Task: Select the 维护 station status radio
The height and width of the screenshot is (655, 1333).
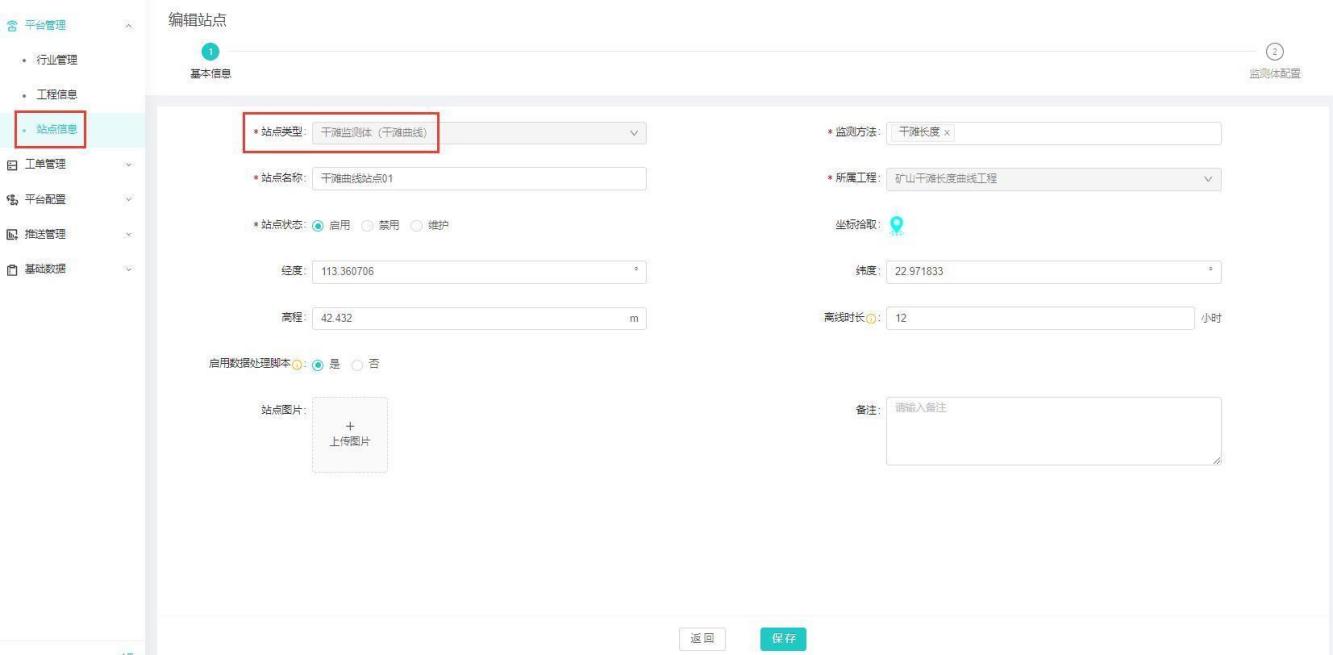Action: (415, 225)
